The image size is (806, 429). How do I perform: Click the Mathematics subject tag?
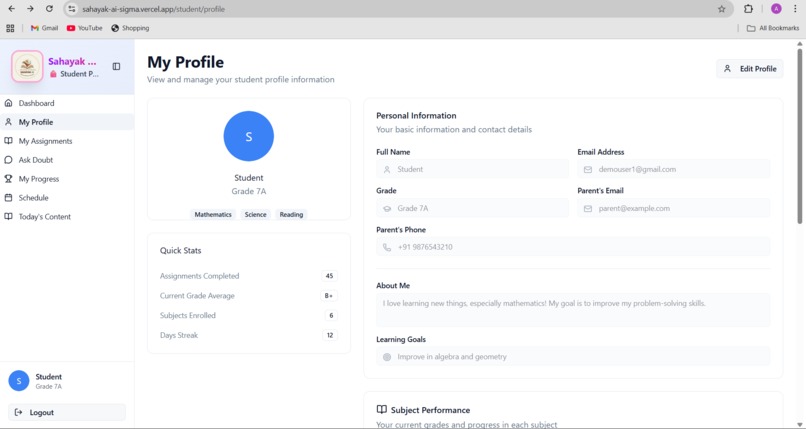tap(213, 215)
